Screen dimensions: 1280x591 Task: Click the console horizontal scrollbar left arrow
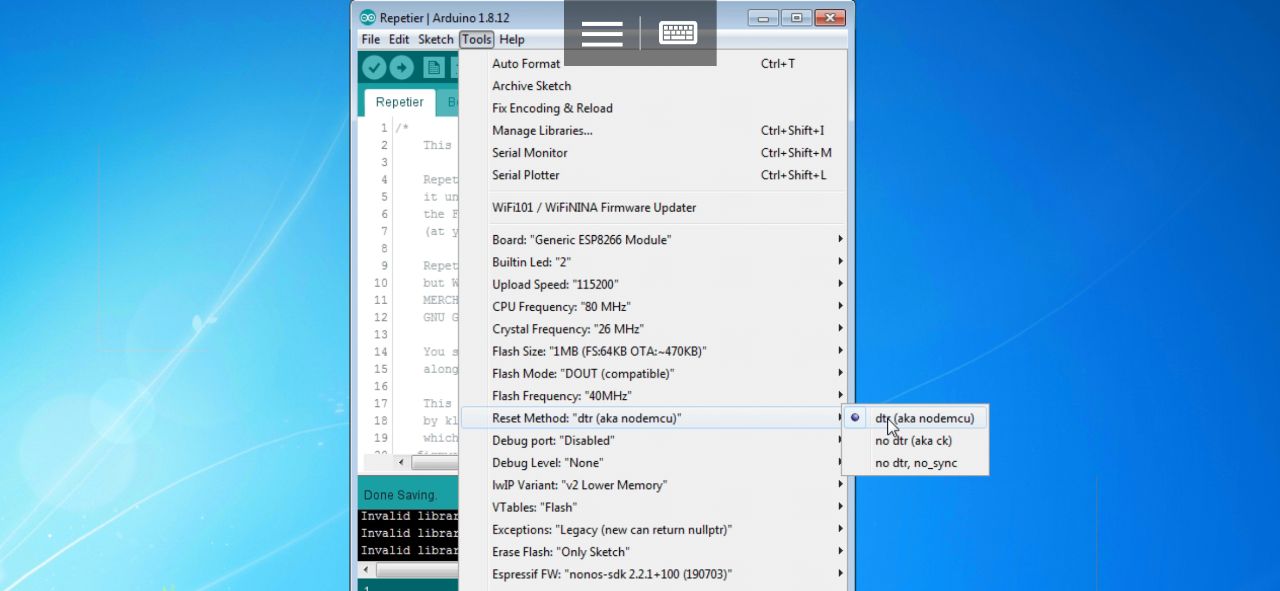coord(366,570)
